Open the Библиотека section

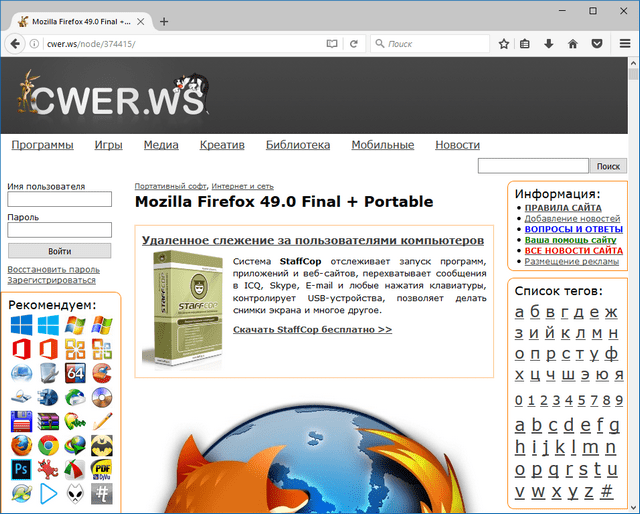(298, 145)
